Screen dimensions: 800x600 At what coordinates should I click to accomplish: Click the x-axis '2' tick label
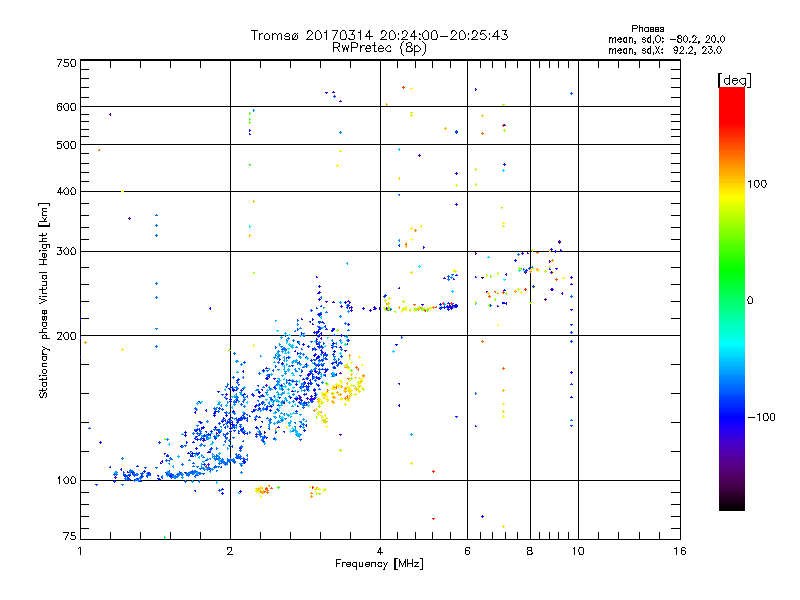[x=230, y=551]
